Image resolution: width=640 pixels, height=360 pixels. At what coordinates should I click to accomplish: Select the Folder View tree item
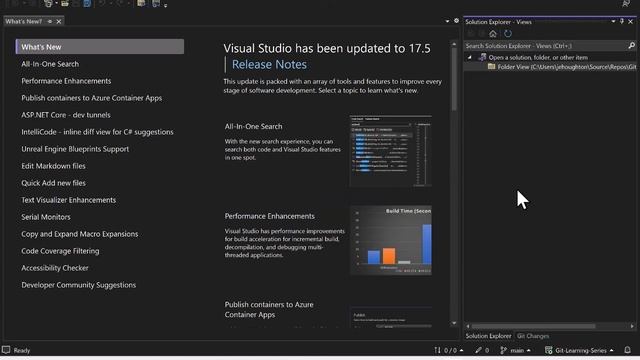click(x=562, y=67)
